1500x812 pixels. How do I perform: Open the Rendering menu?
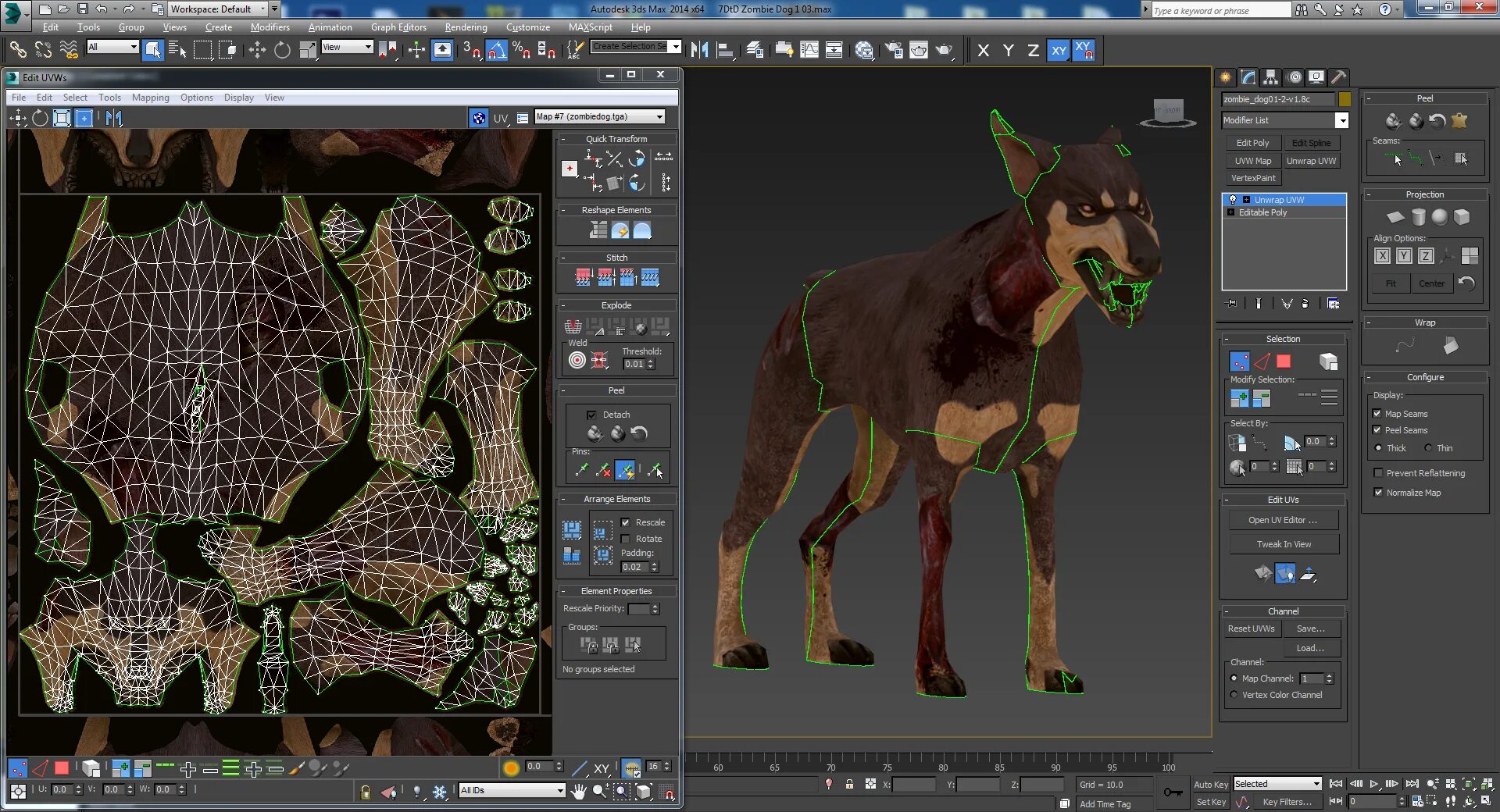click(466, 27)
